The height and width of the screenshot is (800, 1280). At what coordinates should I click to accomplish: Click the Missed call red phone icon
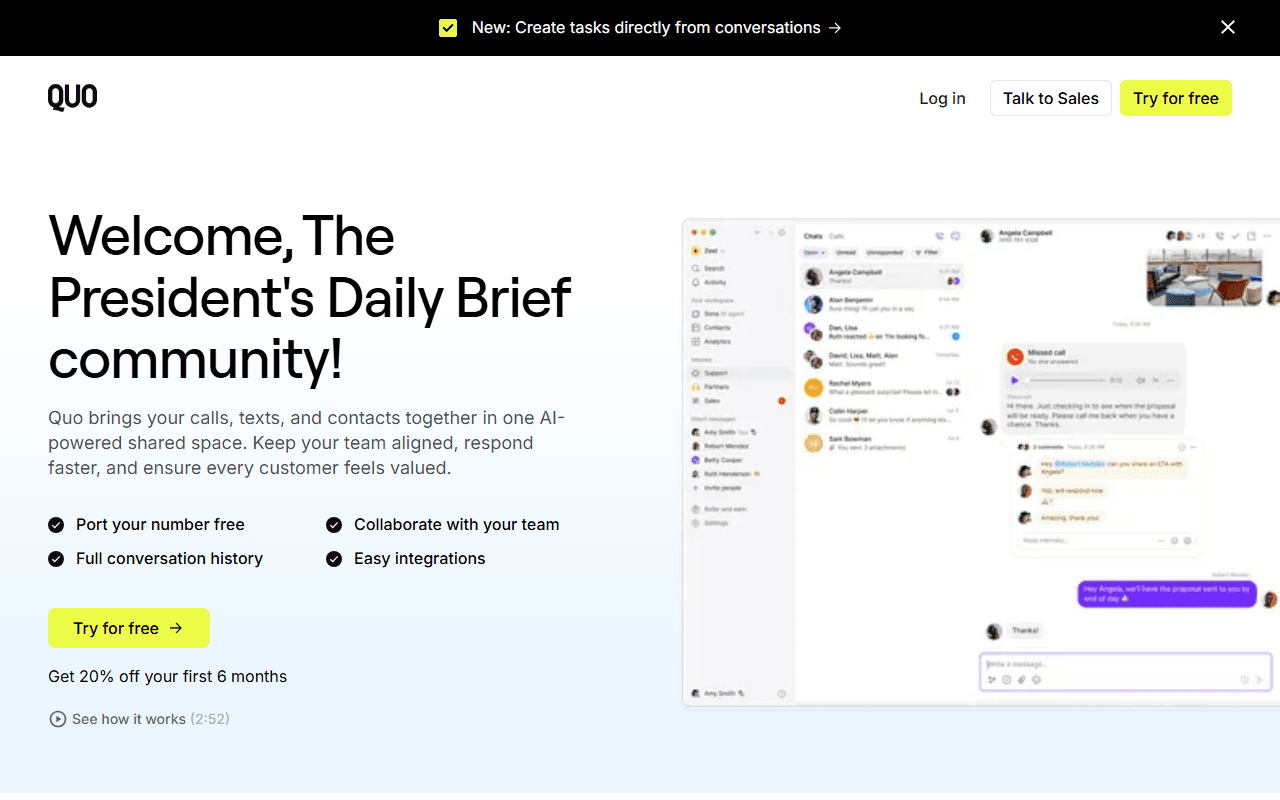[x=1016, y=356]
